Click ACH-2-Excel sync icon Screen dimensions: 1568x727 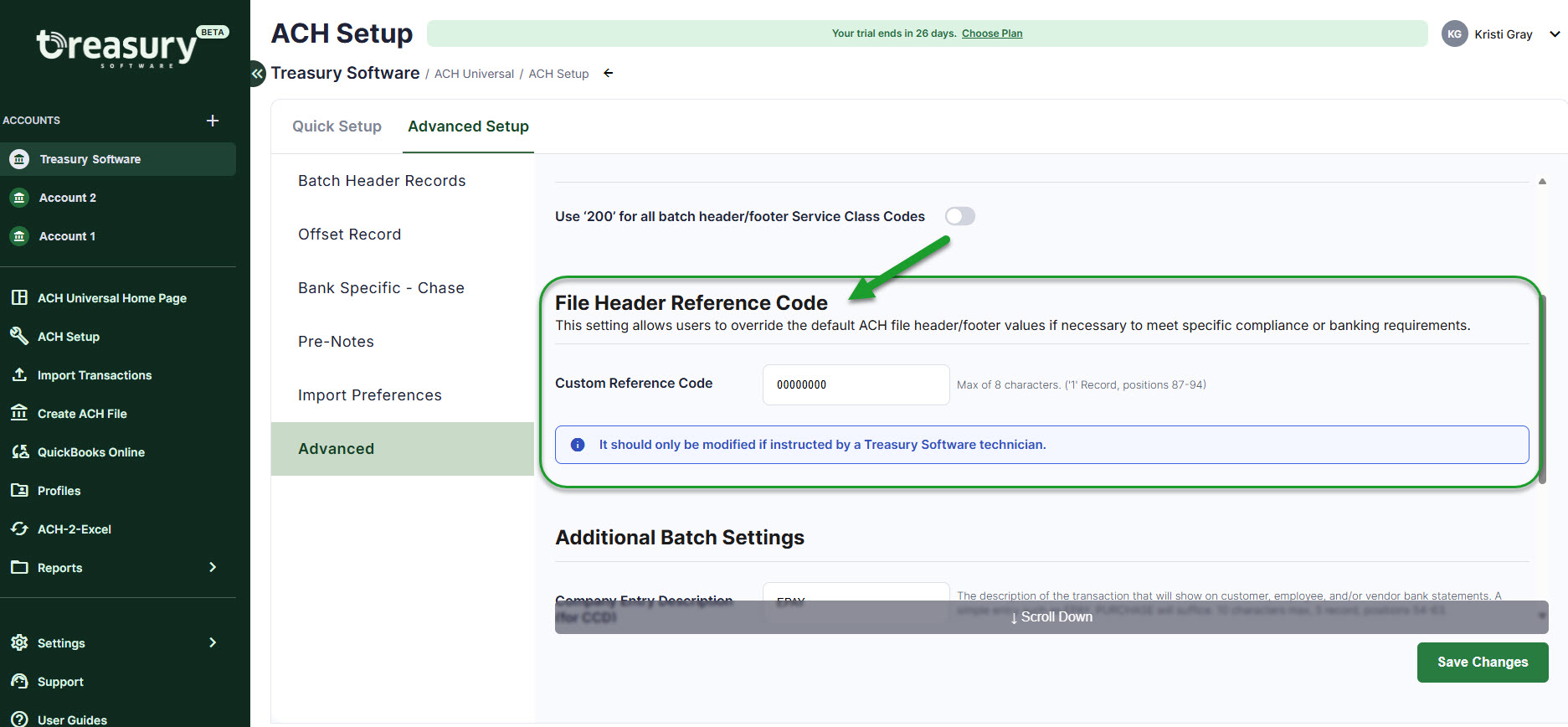(x=19, y=528)
